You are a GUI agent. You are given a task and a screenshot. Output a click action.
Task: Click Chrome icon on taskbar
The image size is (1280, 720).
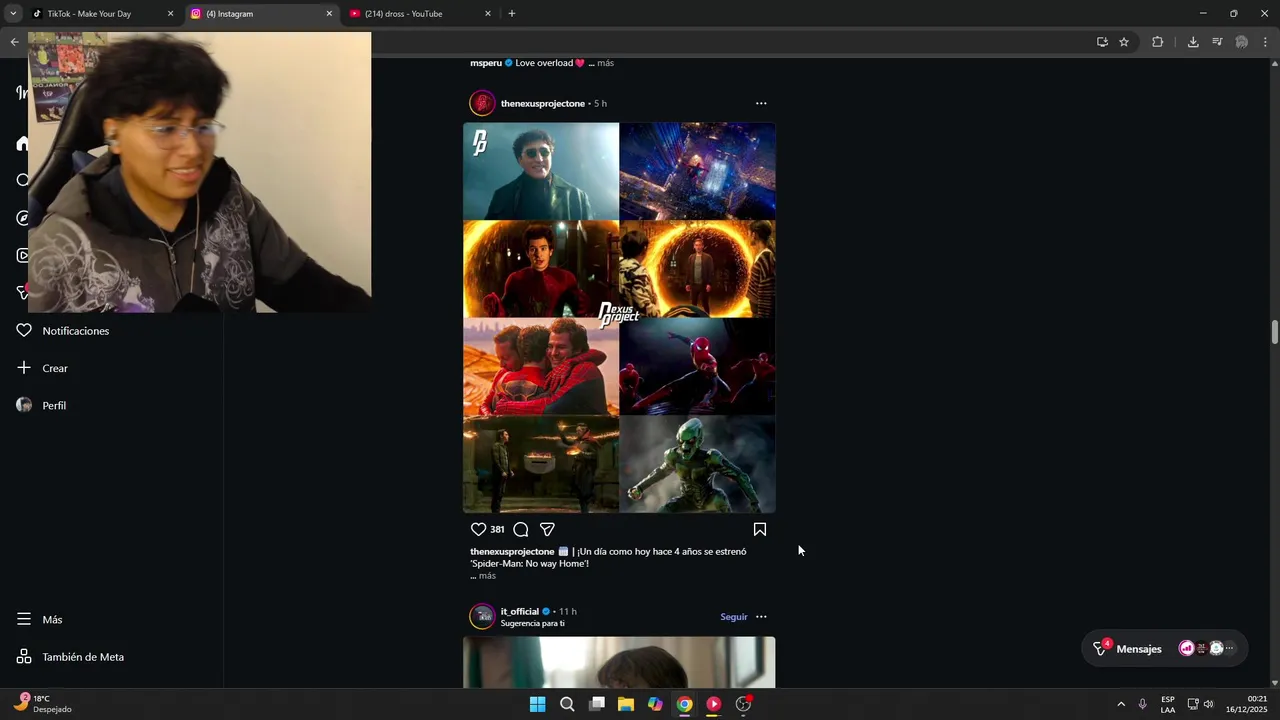point(684,704)
